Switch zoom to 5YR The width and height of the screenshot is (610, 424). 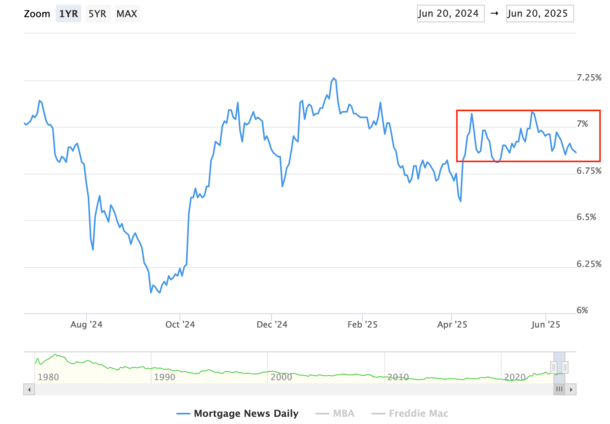pos(97,14)
